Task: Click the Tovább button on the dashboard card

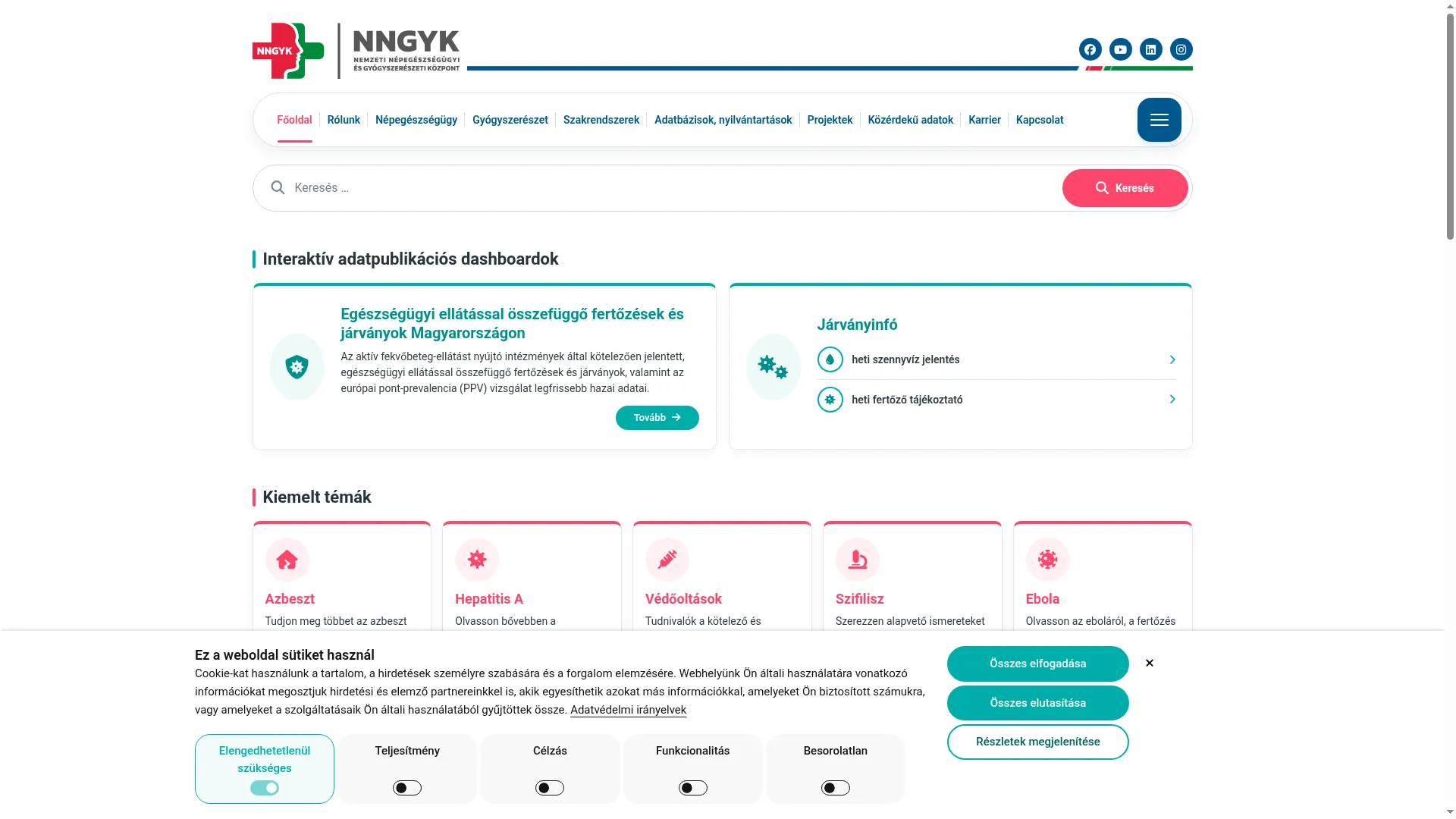Action: 657,418
